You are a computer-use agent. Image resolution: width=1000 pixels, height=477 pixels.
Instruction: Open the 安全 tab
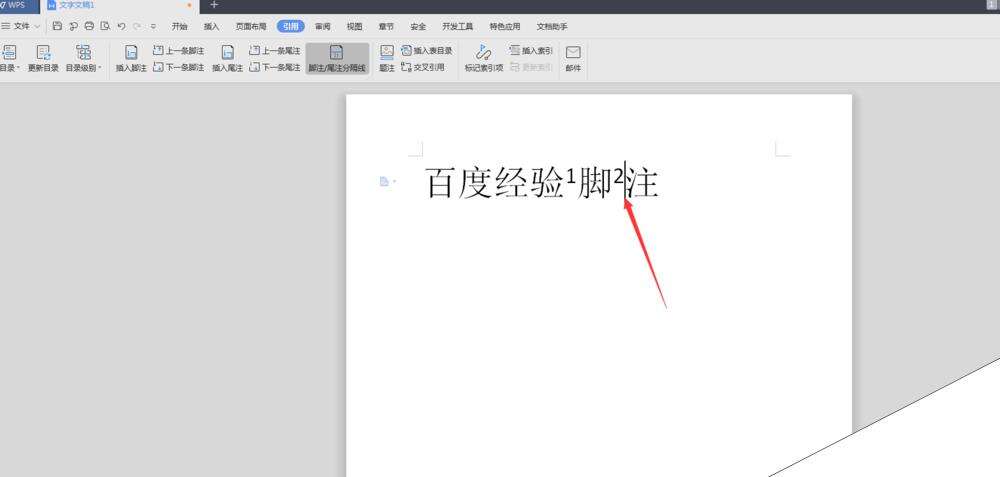(418, 27)
